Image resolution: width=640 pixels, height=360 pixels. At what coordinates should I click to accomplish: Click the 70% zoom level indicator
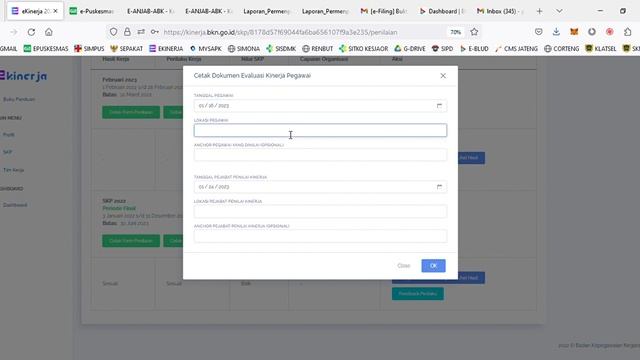pos(456,32)
